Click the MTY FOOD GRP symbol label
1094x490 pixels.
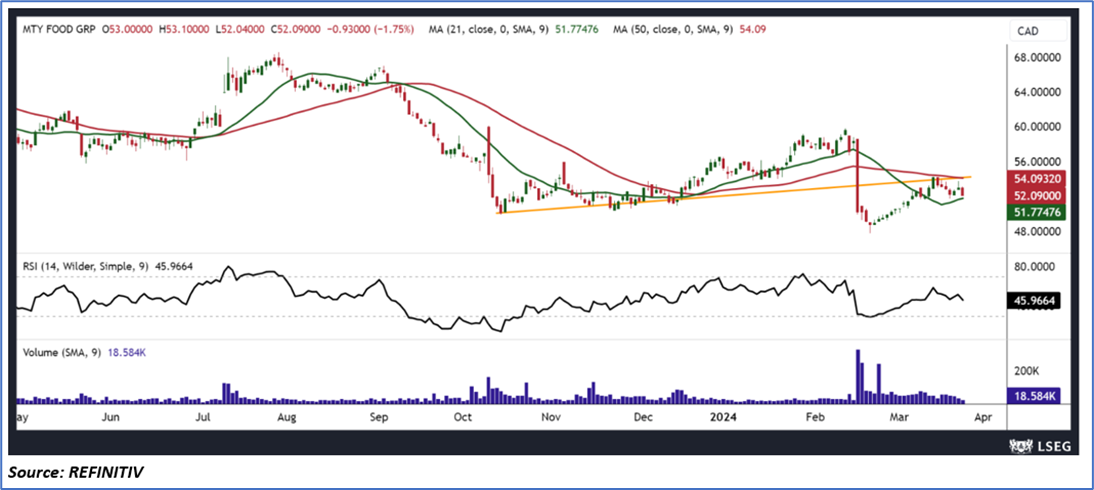tap(57, 30)
